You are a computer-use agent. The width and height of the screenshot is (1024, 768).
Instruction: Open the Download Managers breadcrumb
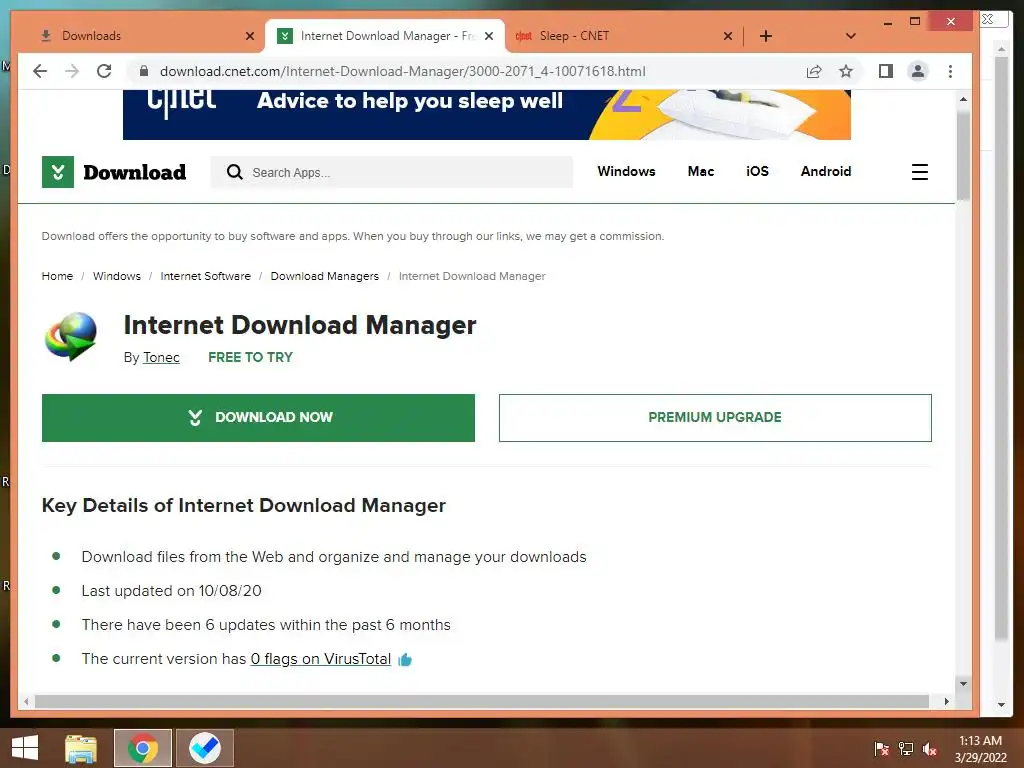tap(325, 276)
